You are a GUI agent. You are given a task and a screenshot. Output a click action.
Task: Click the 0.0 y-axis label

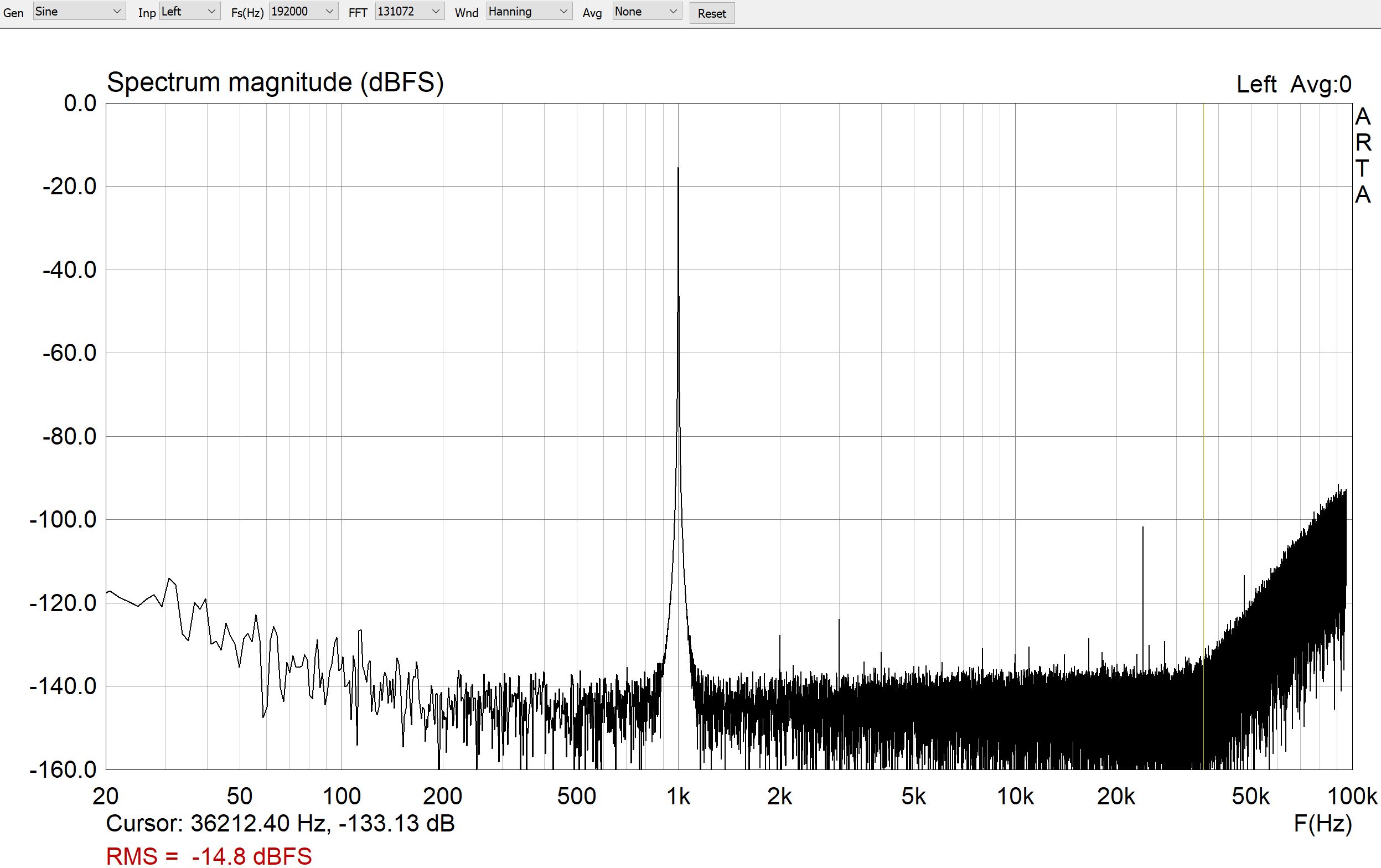click(80, 104)
